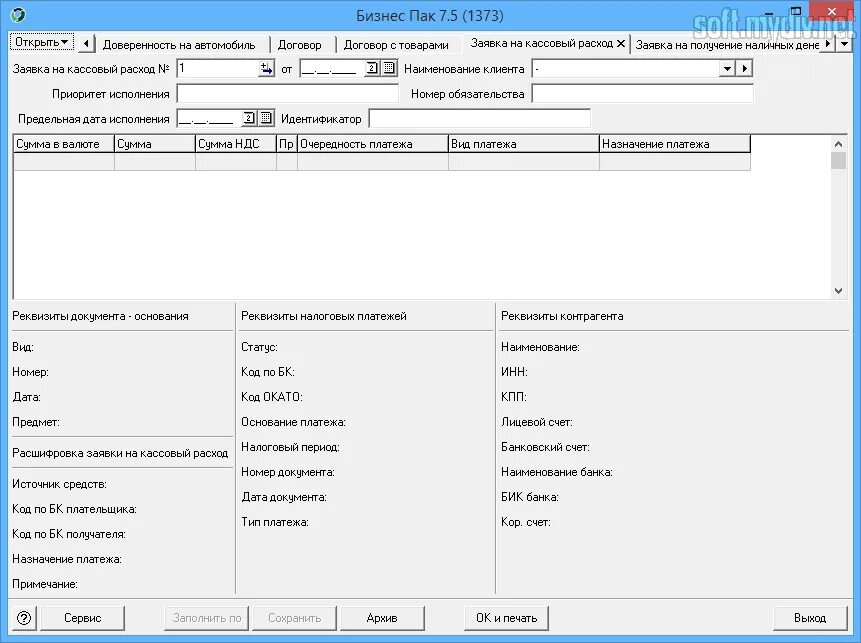Click the Налоговый период: label
861x643 pixels.
click(290, 448)
